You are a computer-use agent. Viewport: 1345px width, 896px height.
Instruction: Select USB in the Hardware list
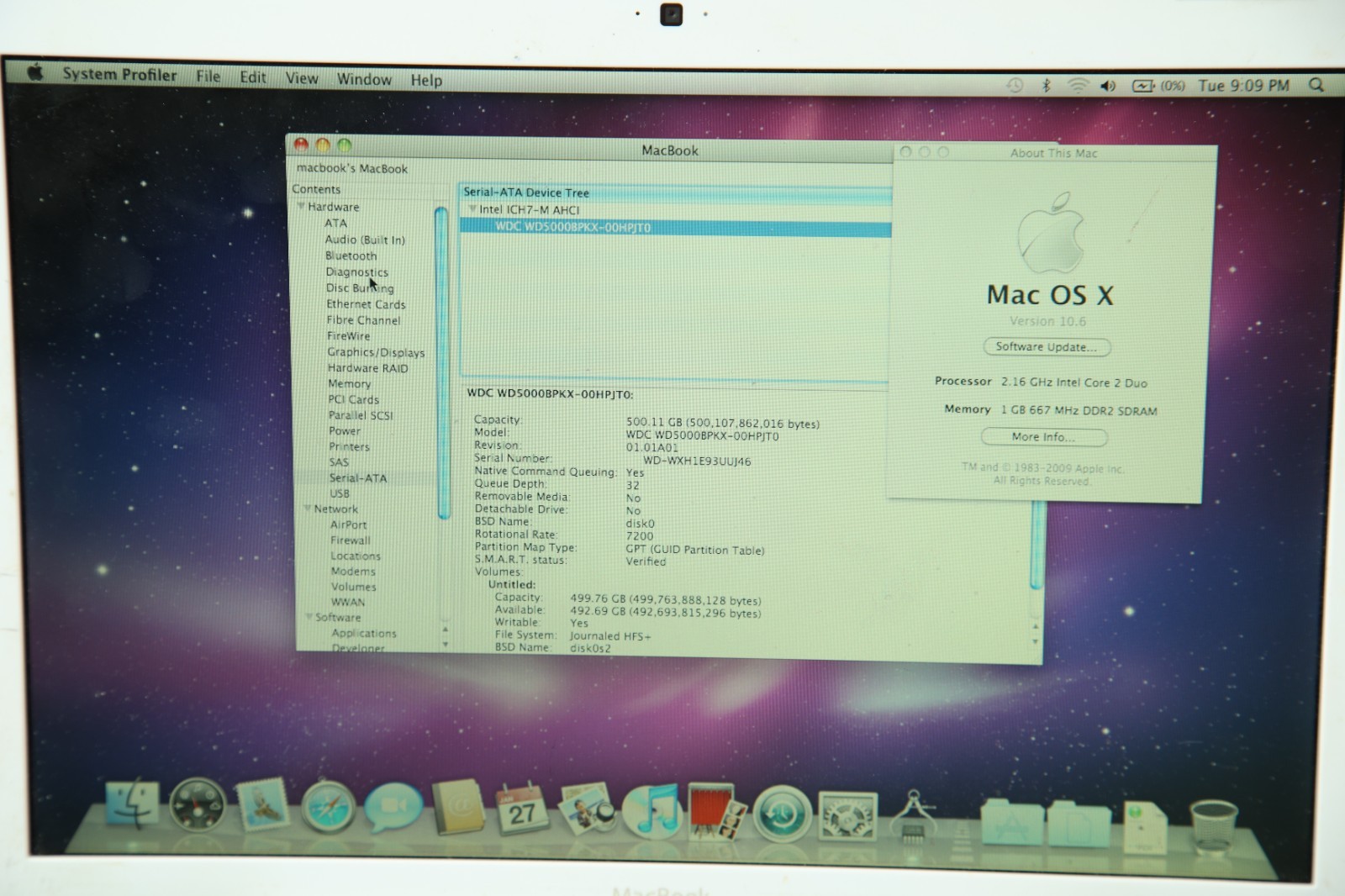click(x=340, y=494)
